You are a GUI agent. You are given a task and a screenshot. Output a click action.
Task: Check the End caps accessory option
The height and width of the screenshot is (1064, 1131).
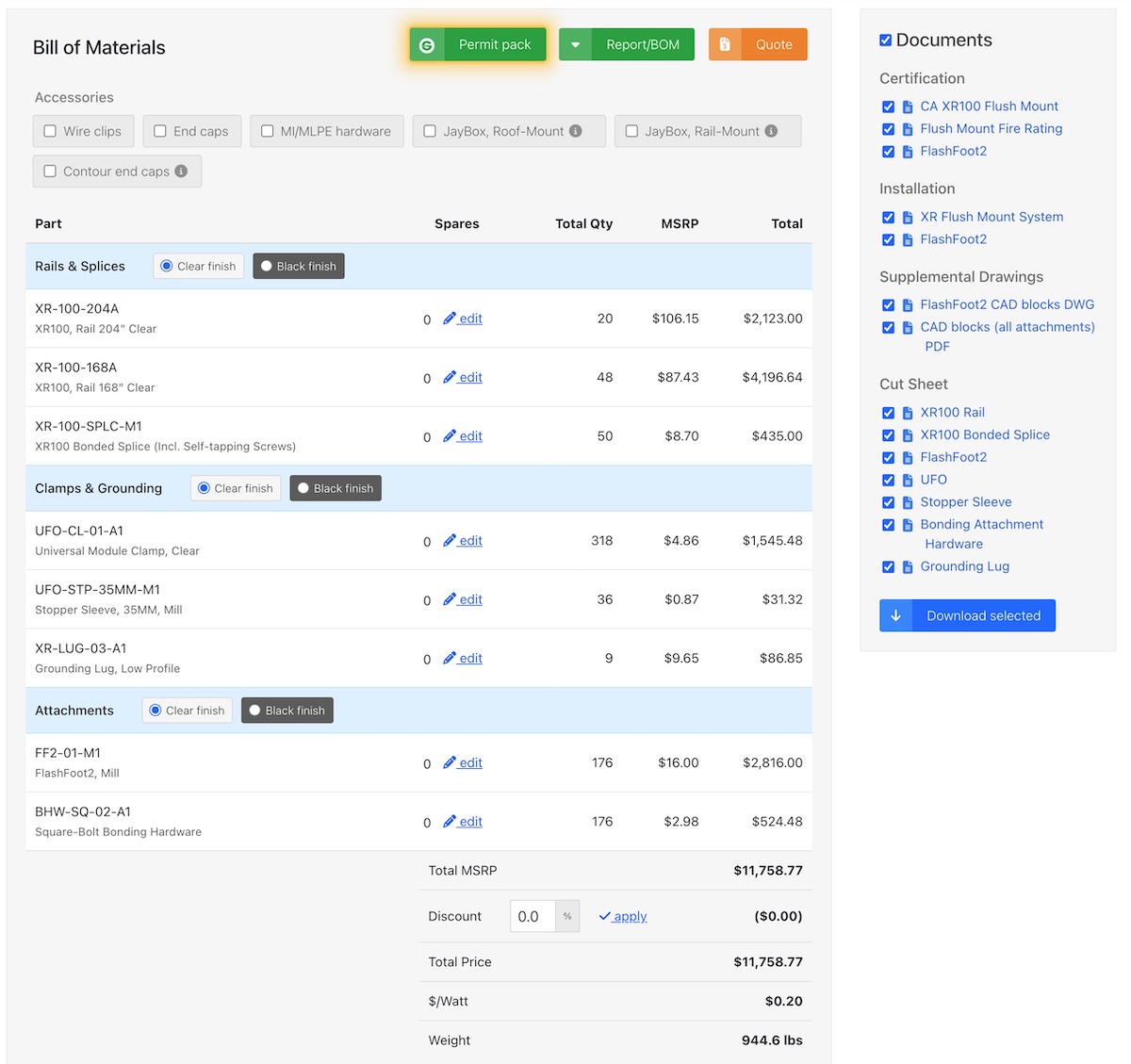[x=160, y=132]
